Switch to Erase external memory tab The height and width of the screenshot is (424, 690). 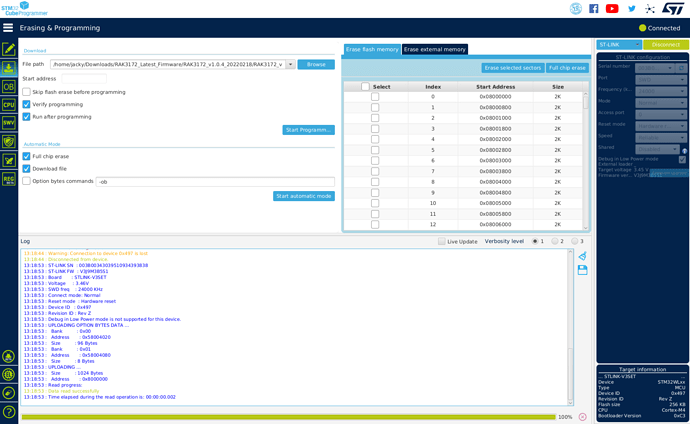[435, 49]
